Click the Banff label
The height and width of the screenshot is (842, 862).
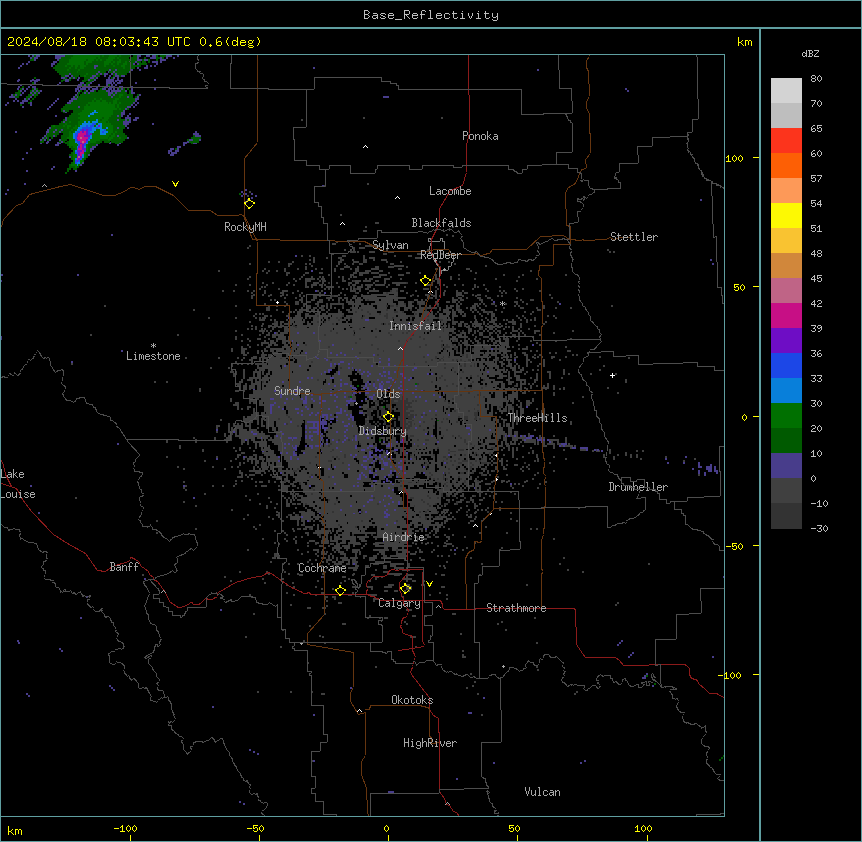coord(124,567)
